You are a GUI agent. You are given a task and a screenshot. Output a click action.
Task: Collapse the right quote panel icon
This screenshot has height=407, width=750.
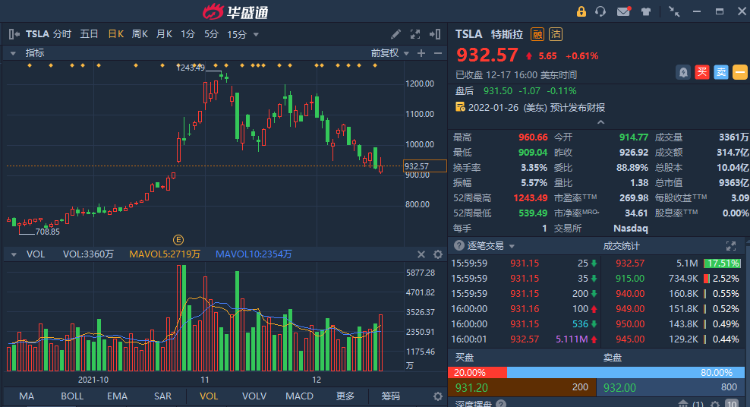(435, 34)
